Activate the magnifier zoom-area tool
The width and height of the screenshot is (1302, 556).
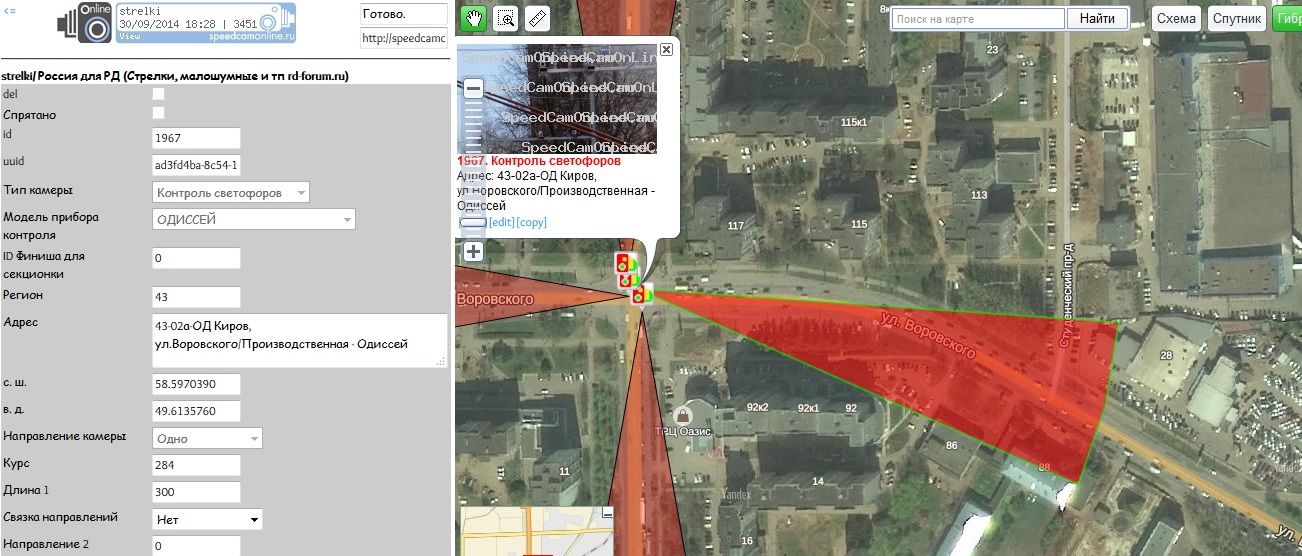[506, 18]
